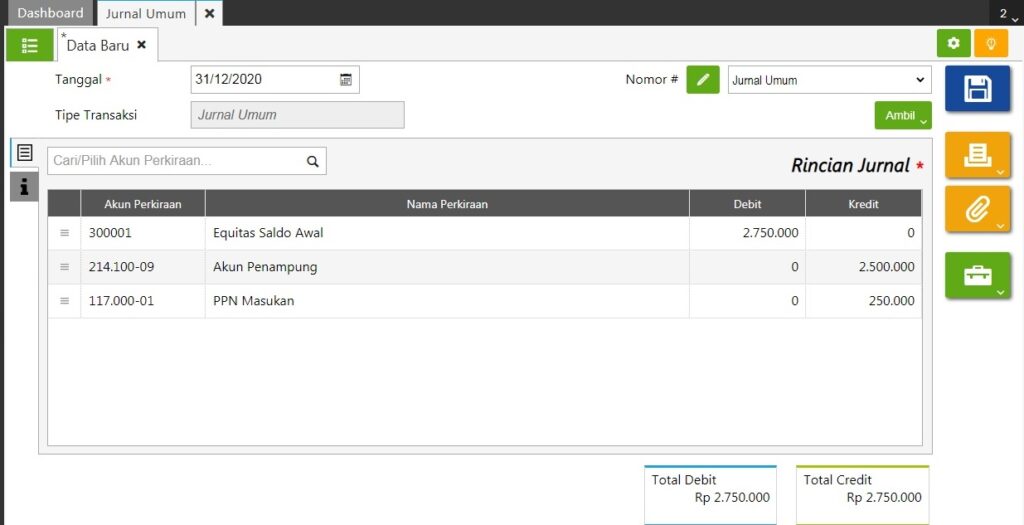Click the magnifier search icon in account search

coord(313,161)
